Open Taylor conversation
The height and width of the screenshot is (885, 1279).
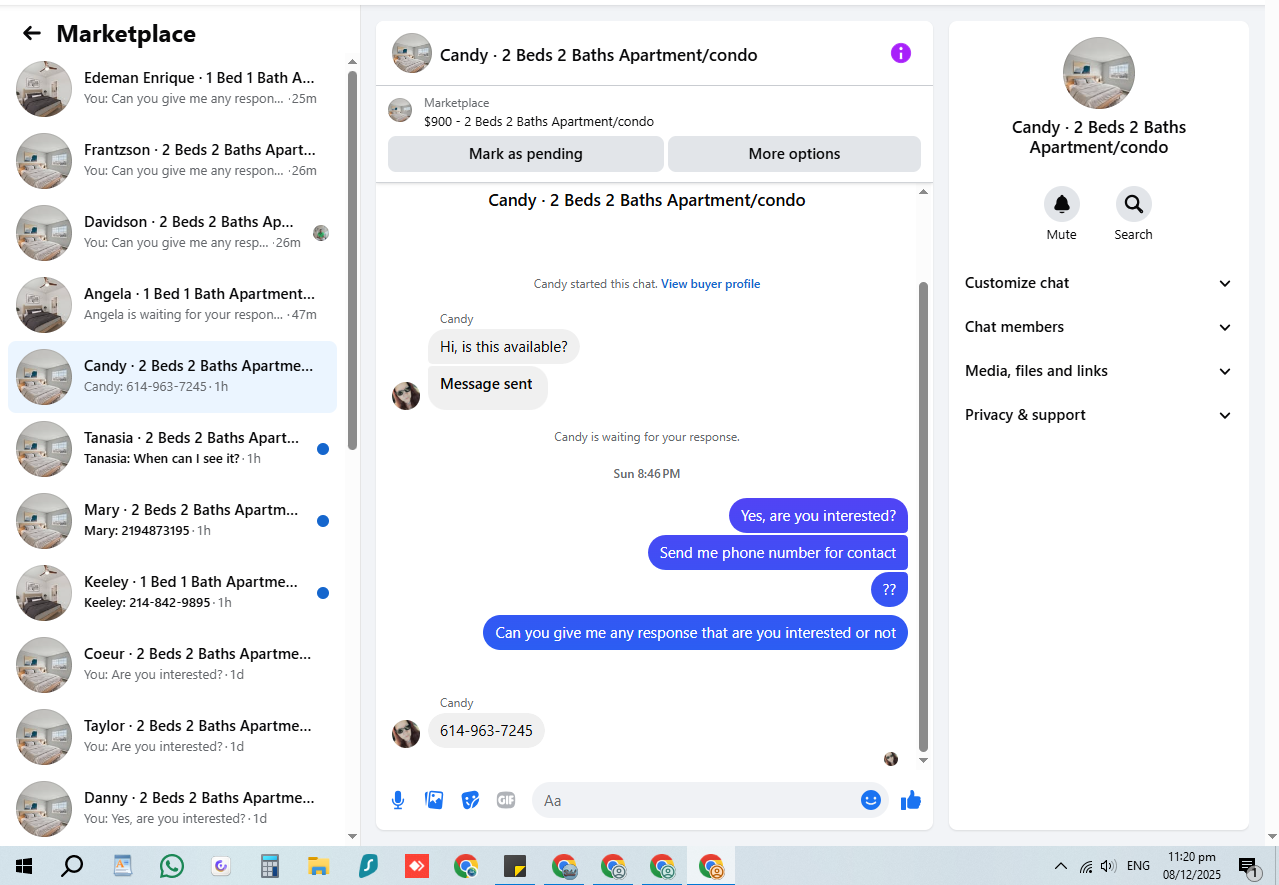(x=172, y=737)
